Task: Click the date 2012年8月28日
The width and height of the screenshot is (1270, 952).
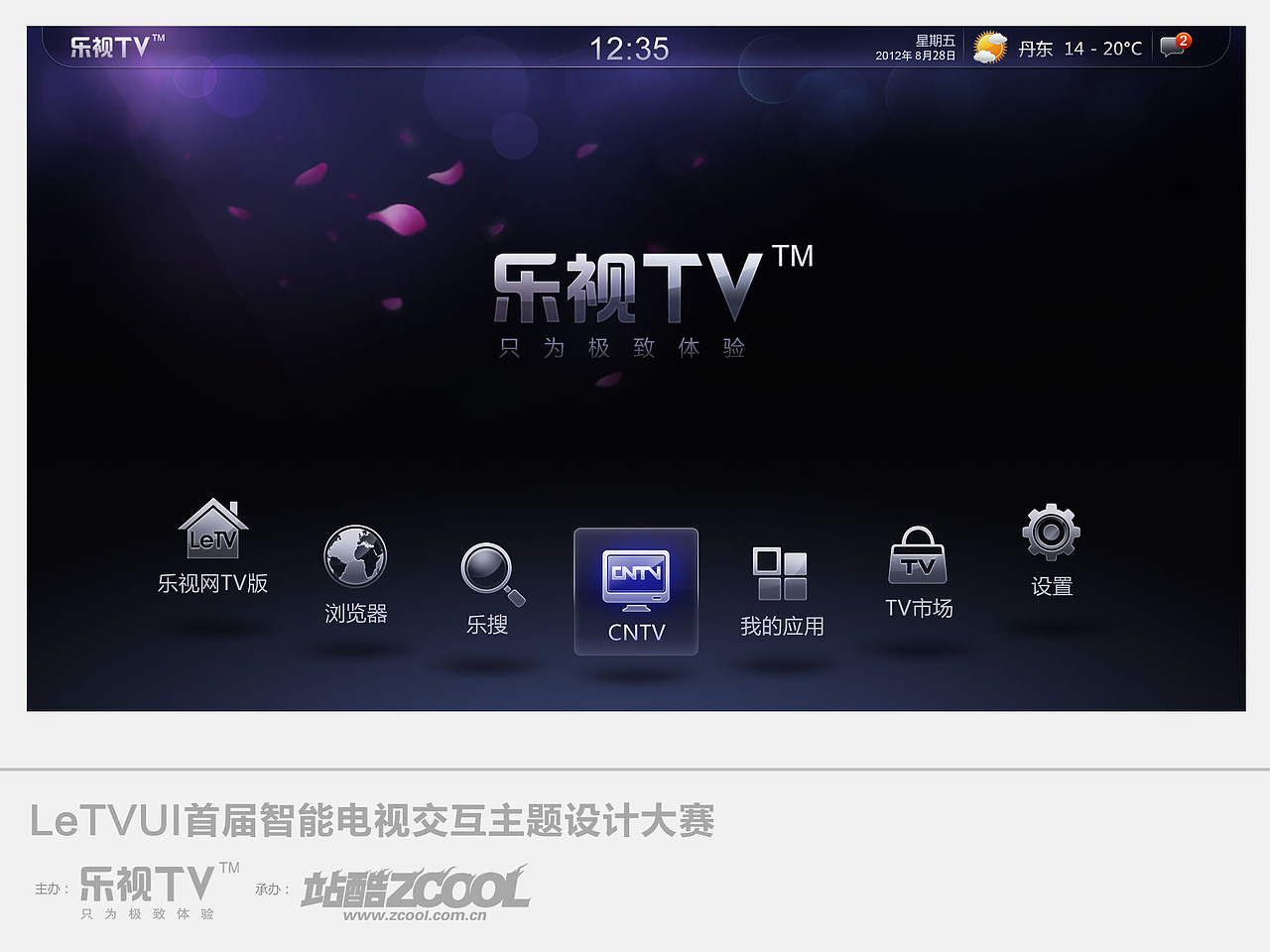Action: point(915,56)
